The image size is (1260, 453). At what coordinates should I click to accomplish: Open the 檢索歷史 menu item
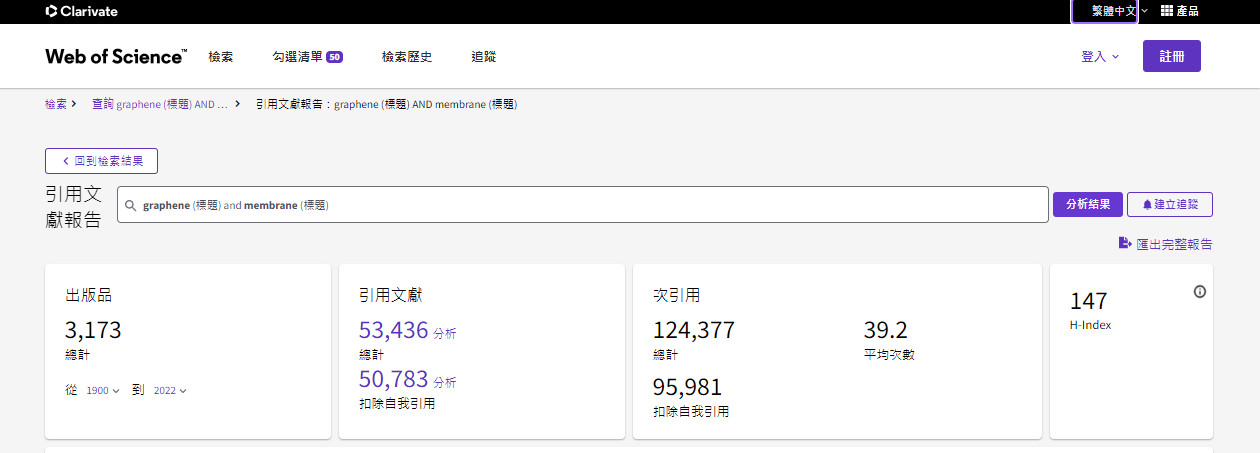pos(407,57)
